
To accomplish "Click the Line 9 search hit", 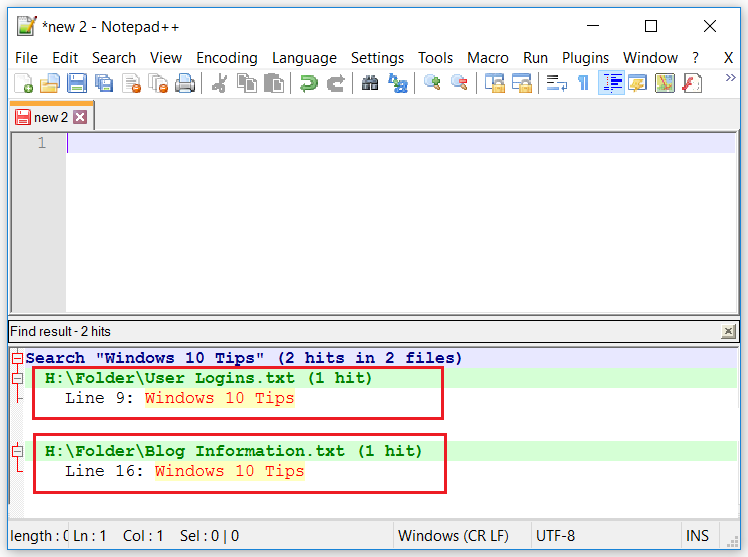I will pos(180,398).
